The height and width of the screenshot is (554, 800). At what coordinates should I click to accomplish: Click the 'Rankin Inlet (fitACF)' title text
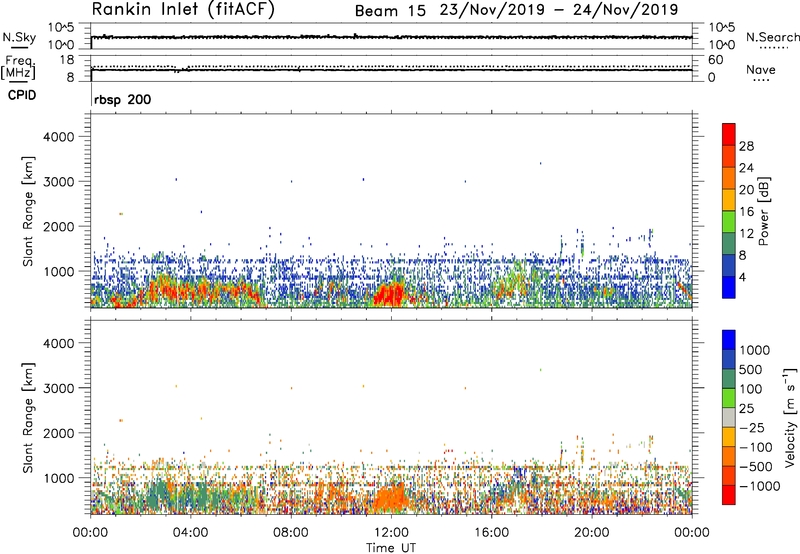(x=183, y=10)
